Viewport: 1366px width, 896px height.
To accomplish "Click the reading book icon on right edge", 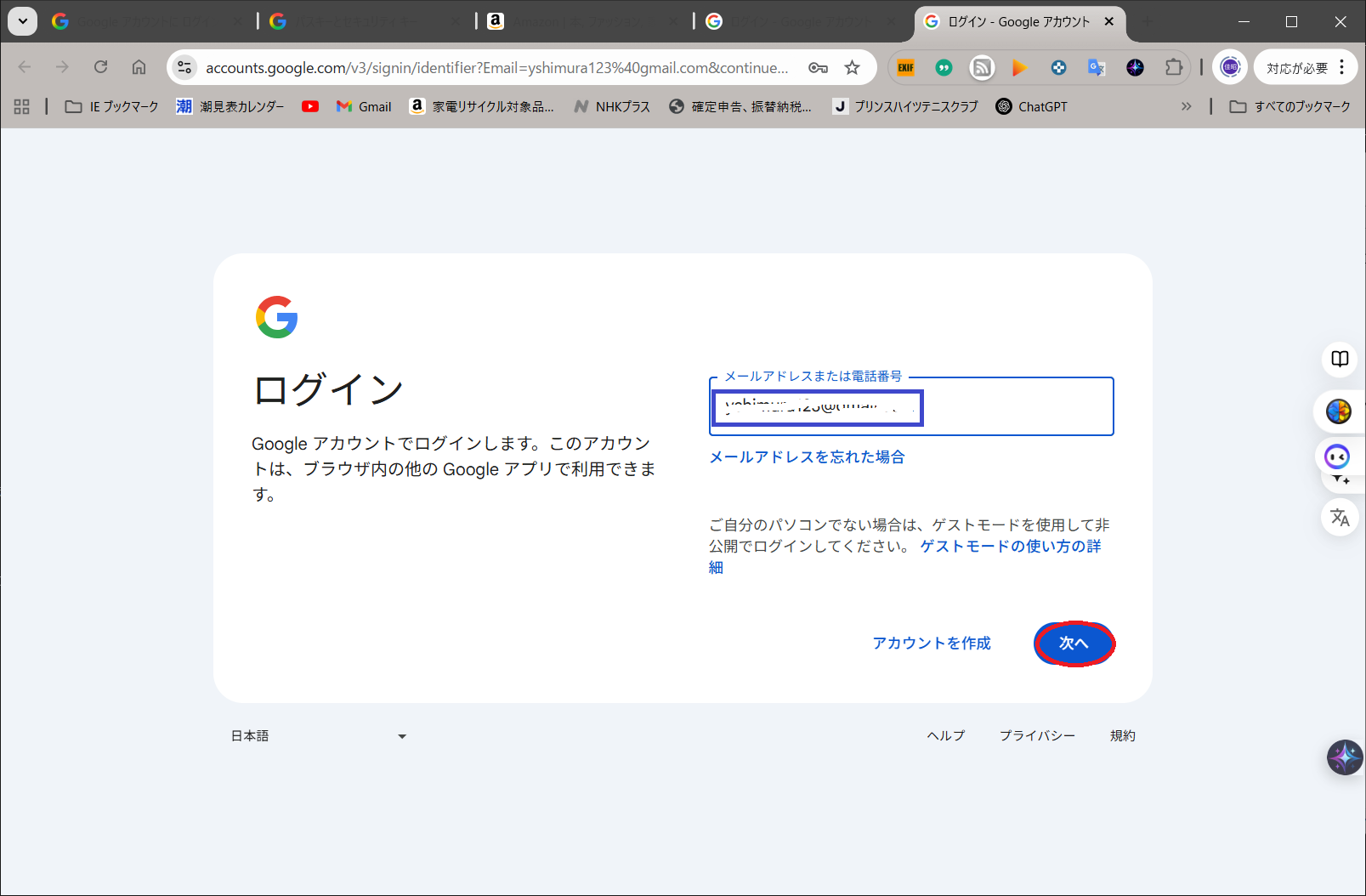I will 1340,359.
